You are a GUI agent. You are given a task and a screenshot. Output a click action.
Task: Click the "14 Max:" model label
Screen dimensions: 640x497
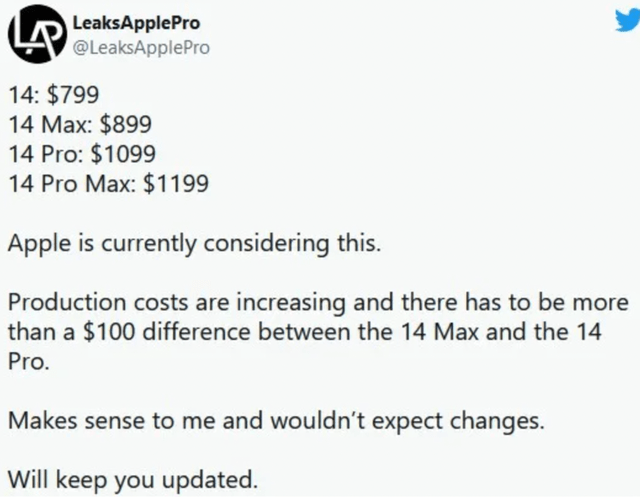51,124
